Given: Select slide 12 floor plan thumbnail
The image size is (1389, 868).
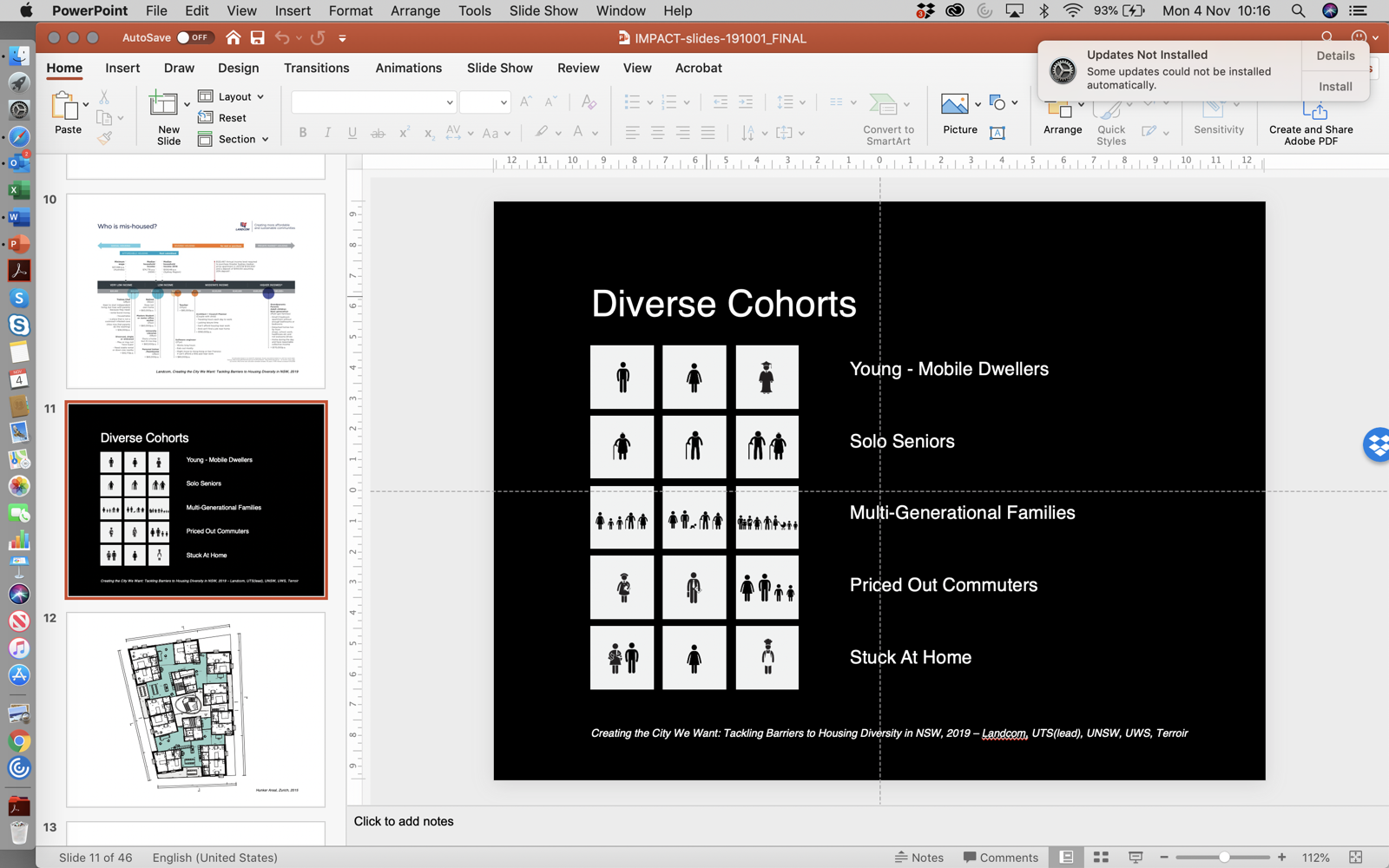Looking at the screenshot, I should tap(196, 709).
